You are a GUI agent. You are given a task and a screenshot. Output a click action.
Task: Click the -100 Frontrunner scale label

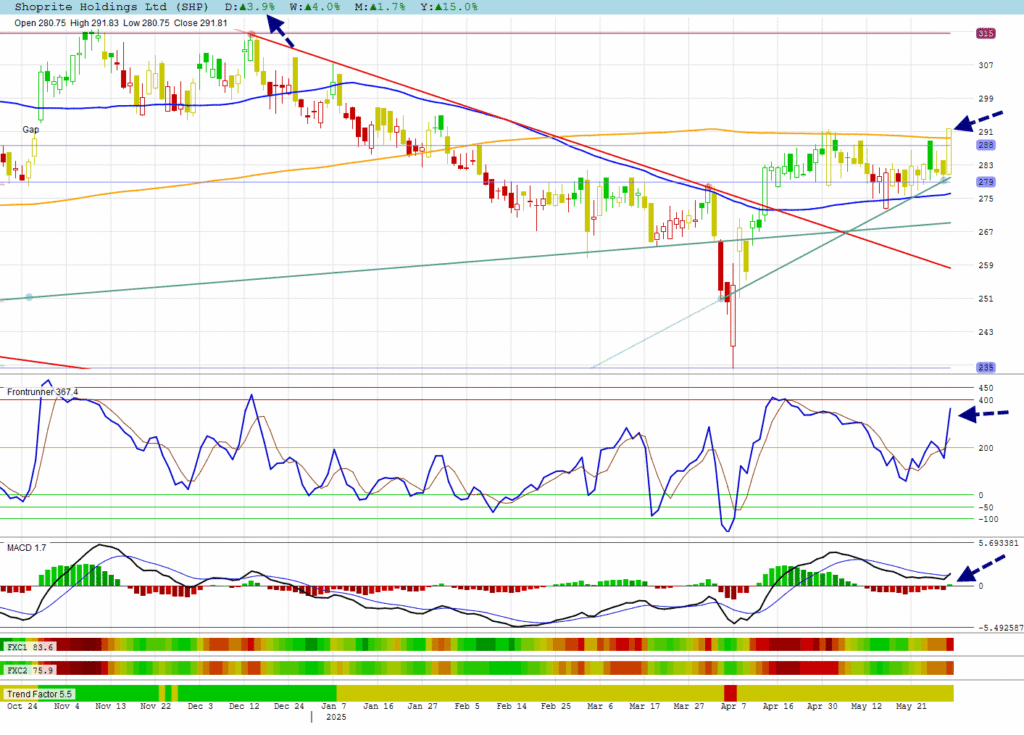tap(988, 519)
